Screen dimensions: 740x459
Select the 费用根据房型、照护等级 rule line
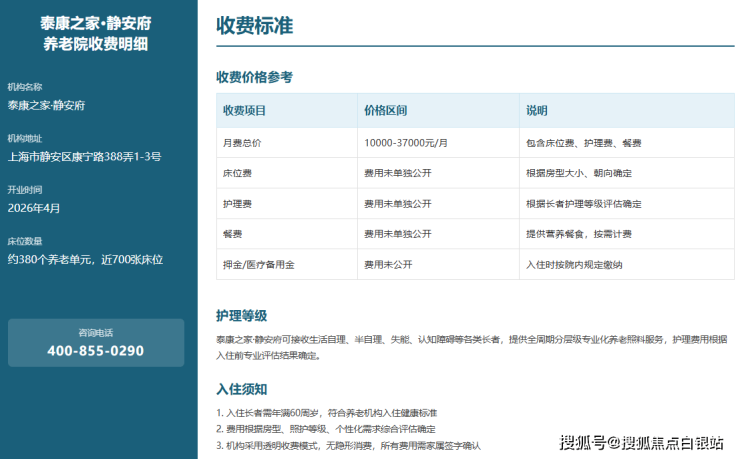[326, 429]
